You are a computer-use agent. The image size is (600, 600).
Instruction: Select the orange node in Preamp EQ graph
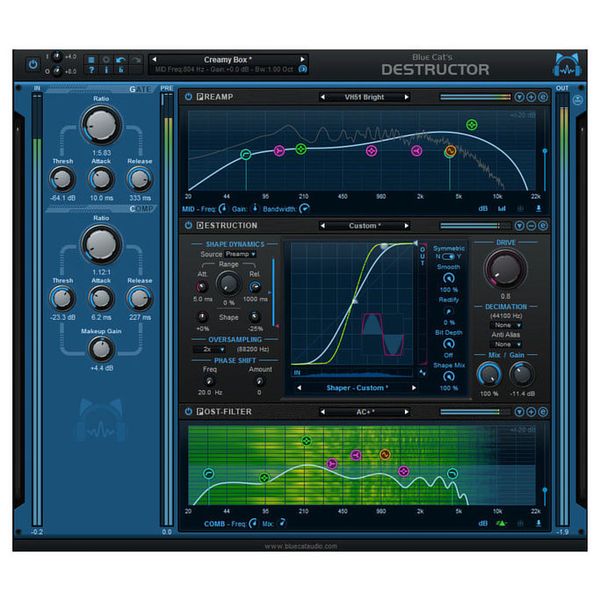pyautogui.click(x=450, y=151)
